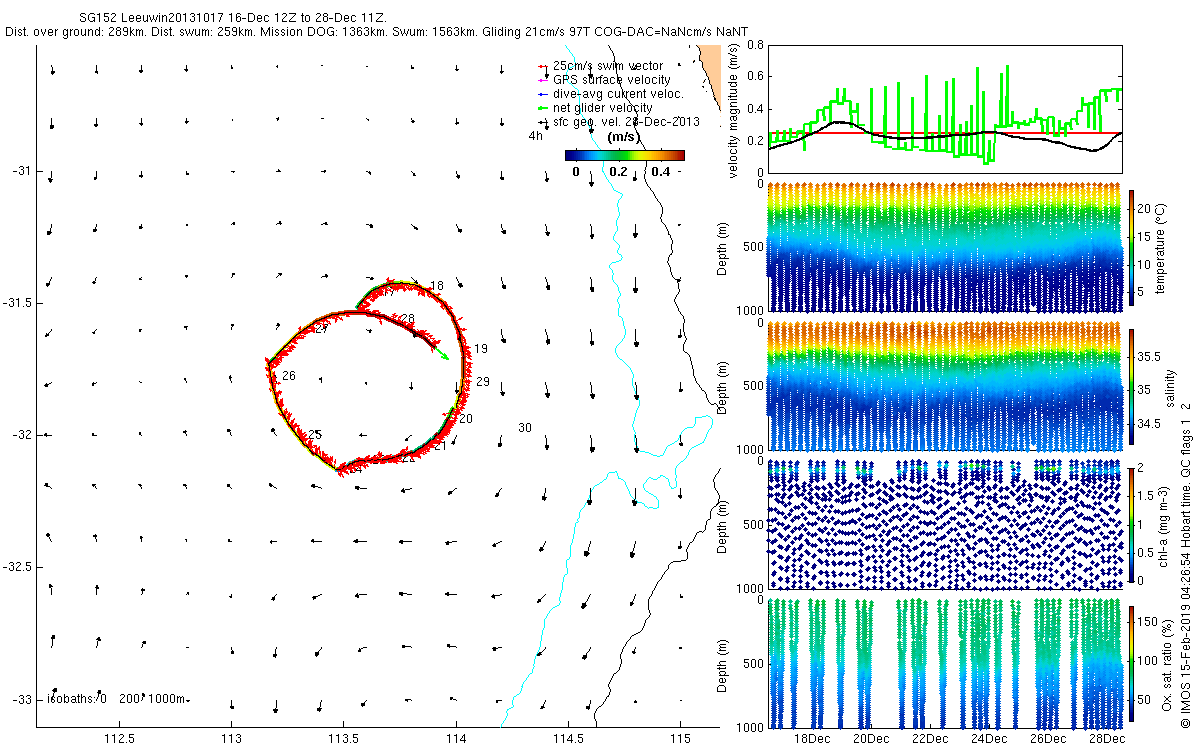Click legend entry 'net glider velocity'

[x=603, y=108]
